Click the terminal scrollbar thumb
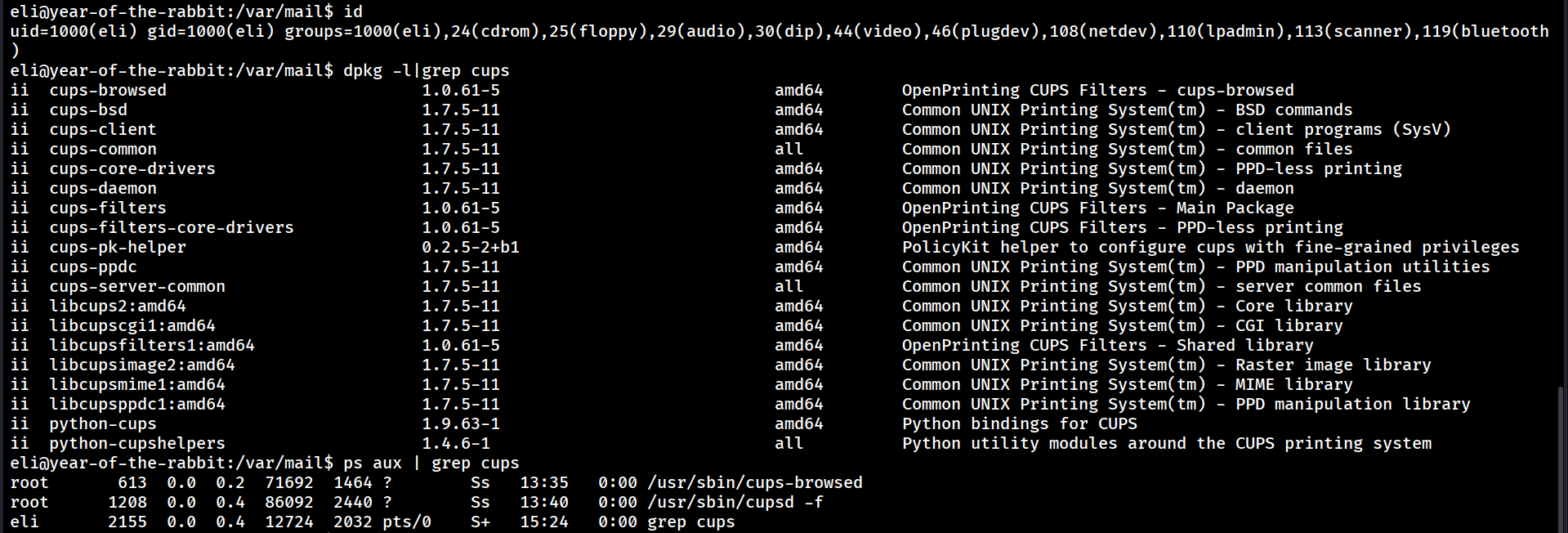 click(x=1562, y=458)
